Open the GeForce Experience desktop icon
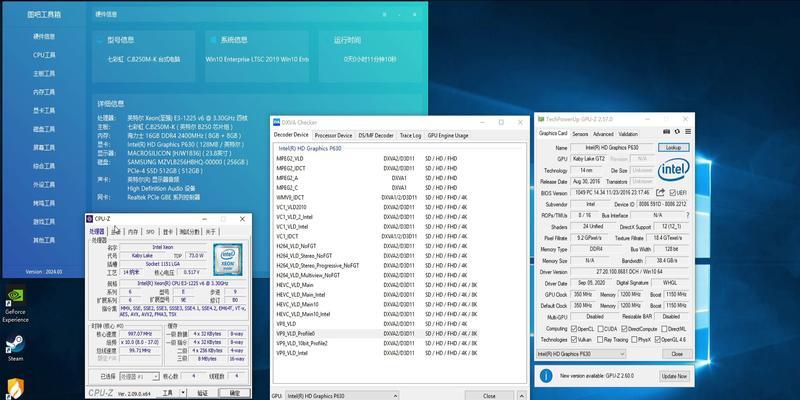Image resolution: width=800 pixels, height=400 pixels. point(15,304)
